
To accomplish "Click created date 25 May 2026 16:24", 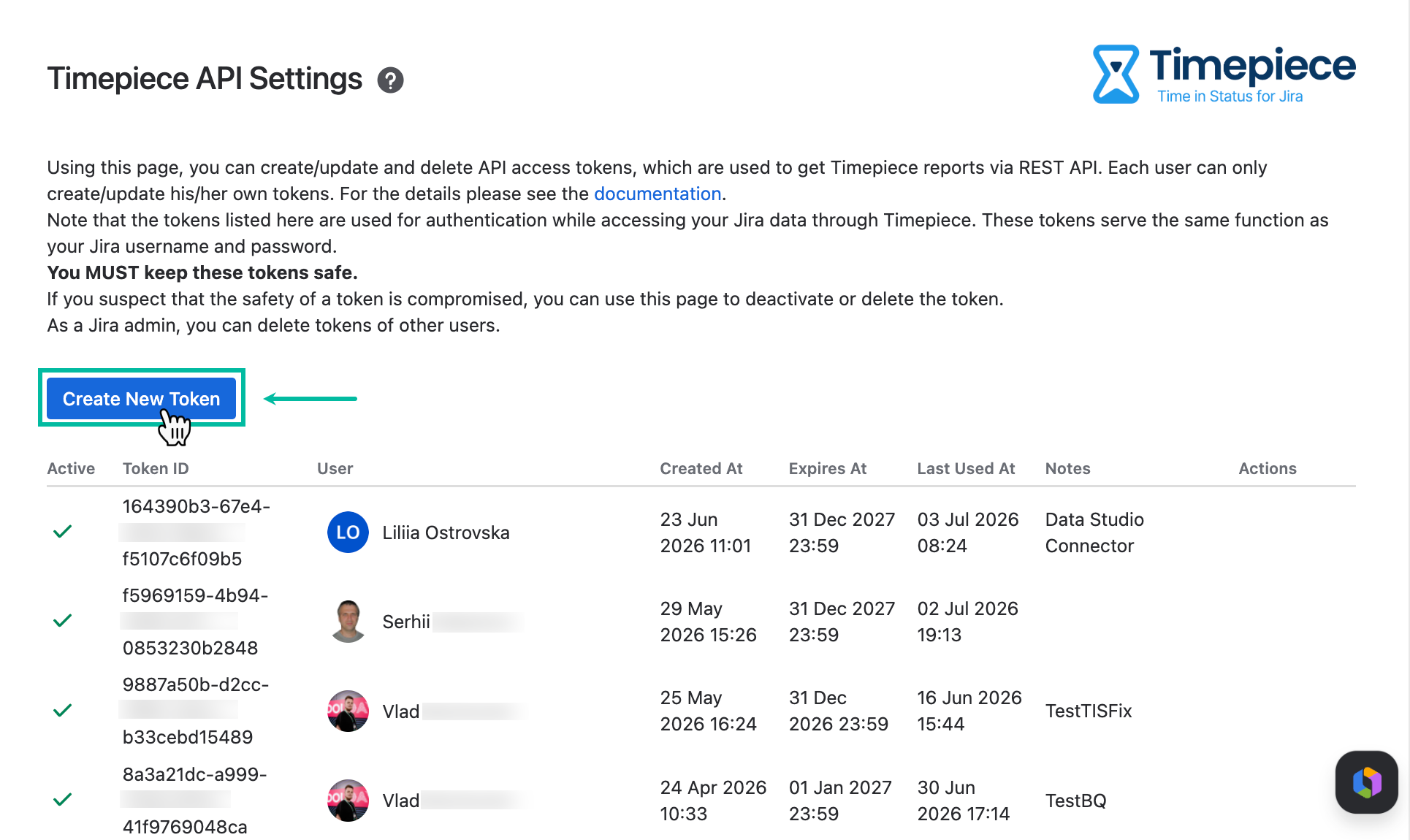I will click(x=709, y=711).
